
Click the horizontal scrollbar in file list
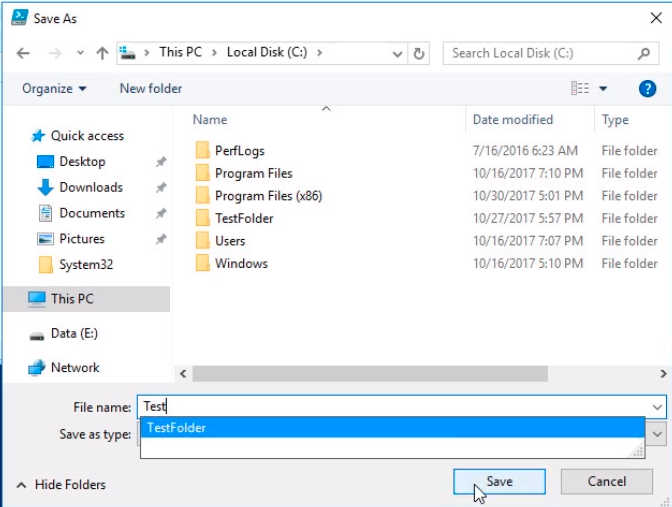tap(370, 373)
